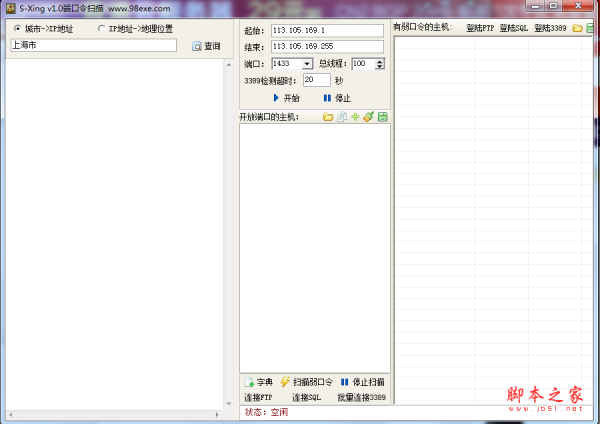Click the port value 1433 text box
600x424 pixels.
287,64
